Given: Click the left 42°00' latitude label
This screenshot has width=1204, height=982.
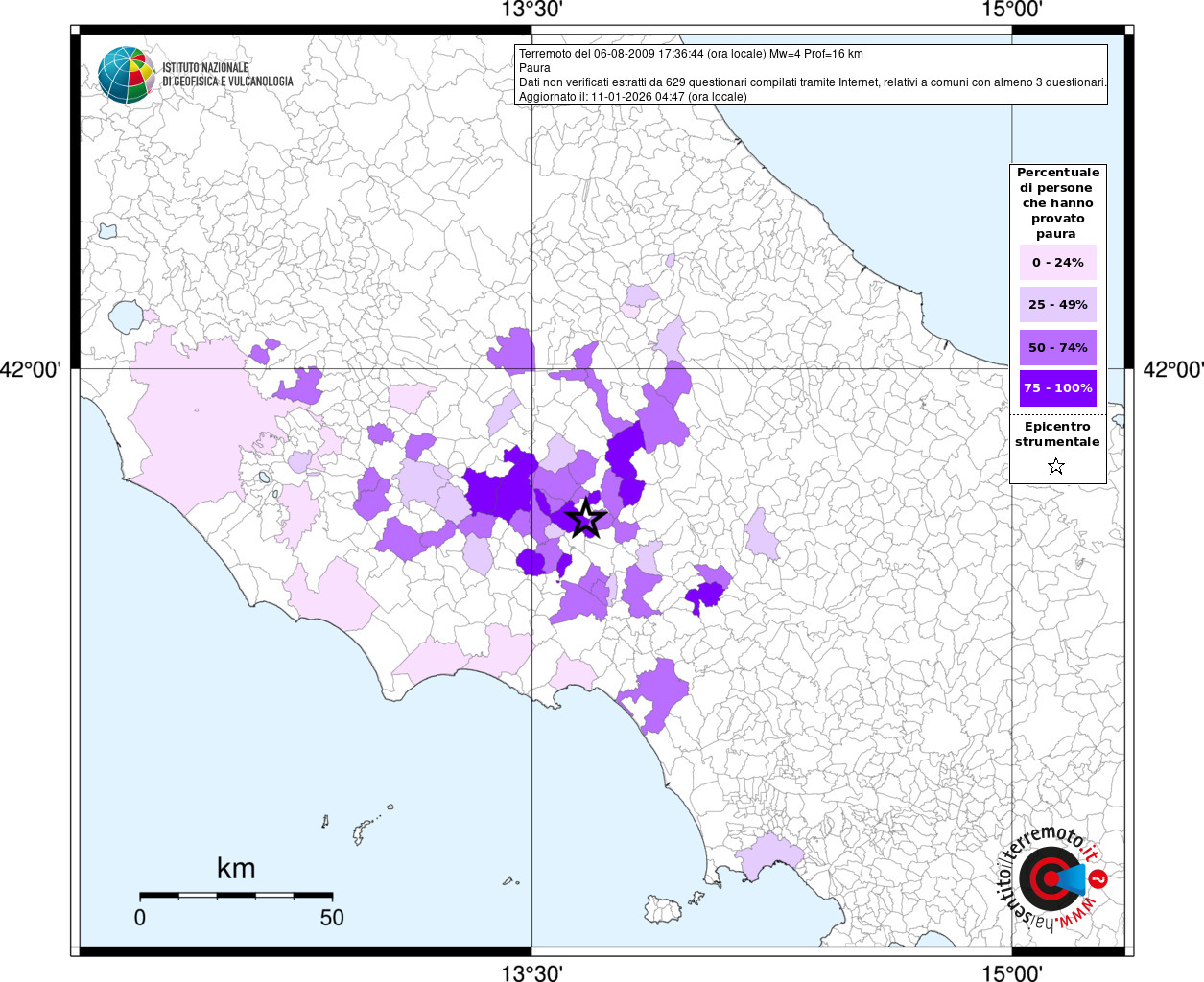Looking at the screenshot, I should coord(31,369).
